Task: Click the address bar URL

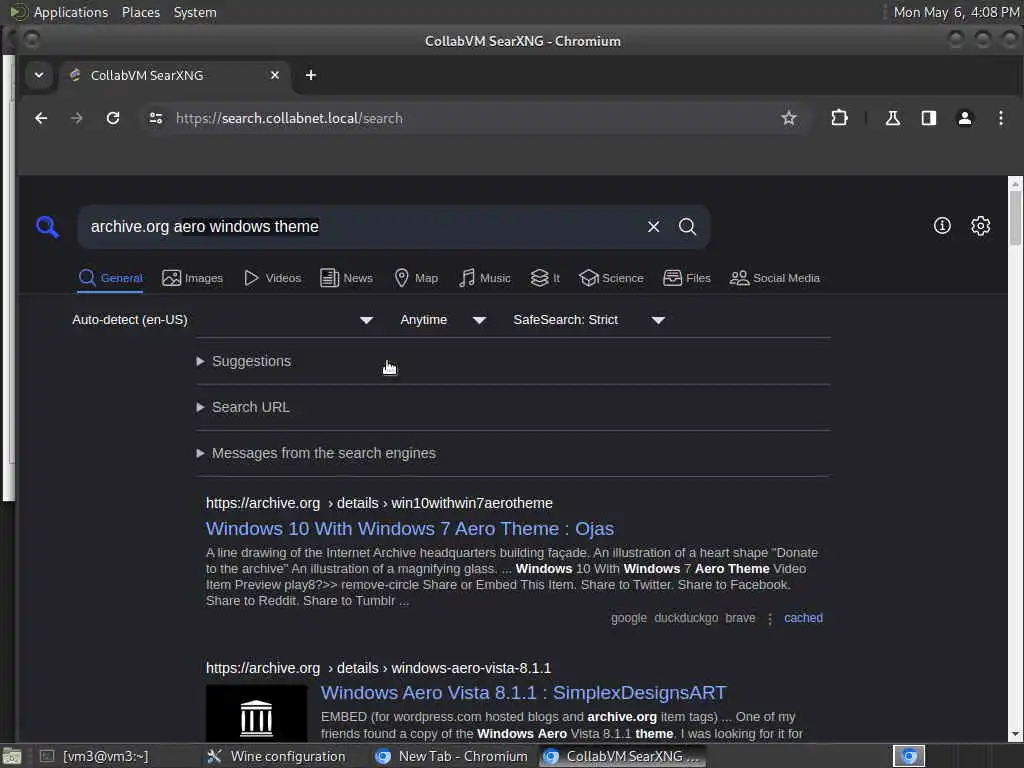Action: pyautogui.click(x=289, y=118)
